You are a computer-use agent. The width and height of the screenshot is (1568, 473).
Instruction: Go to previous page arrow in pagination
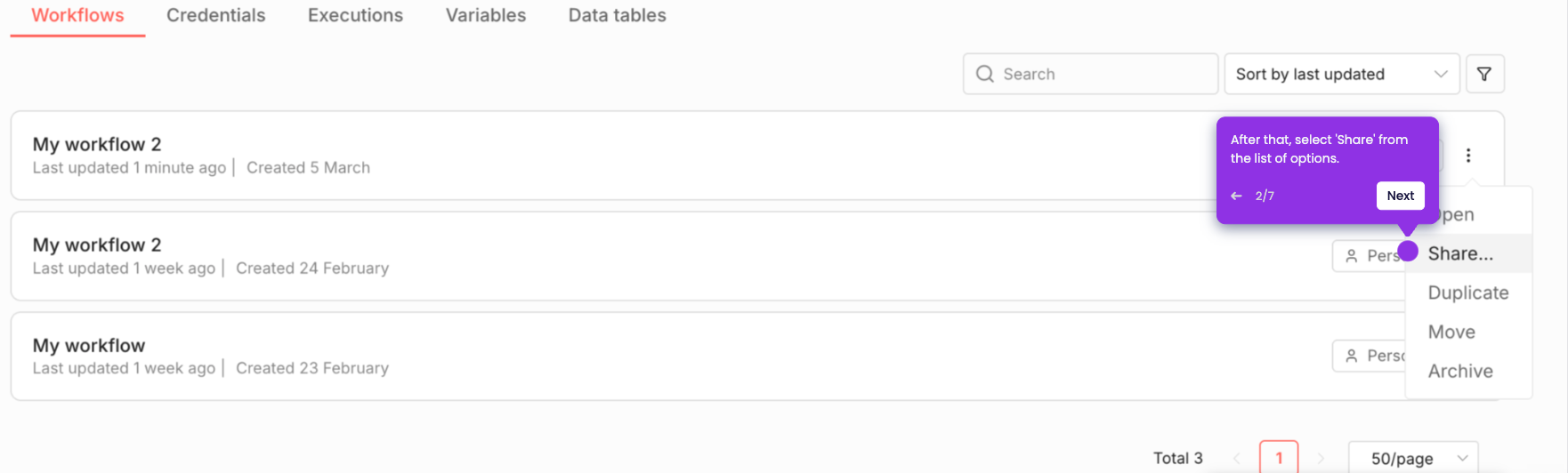coord(1237,458)
